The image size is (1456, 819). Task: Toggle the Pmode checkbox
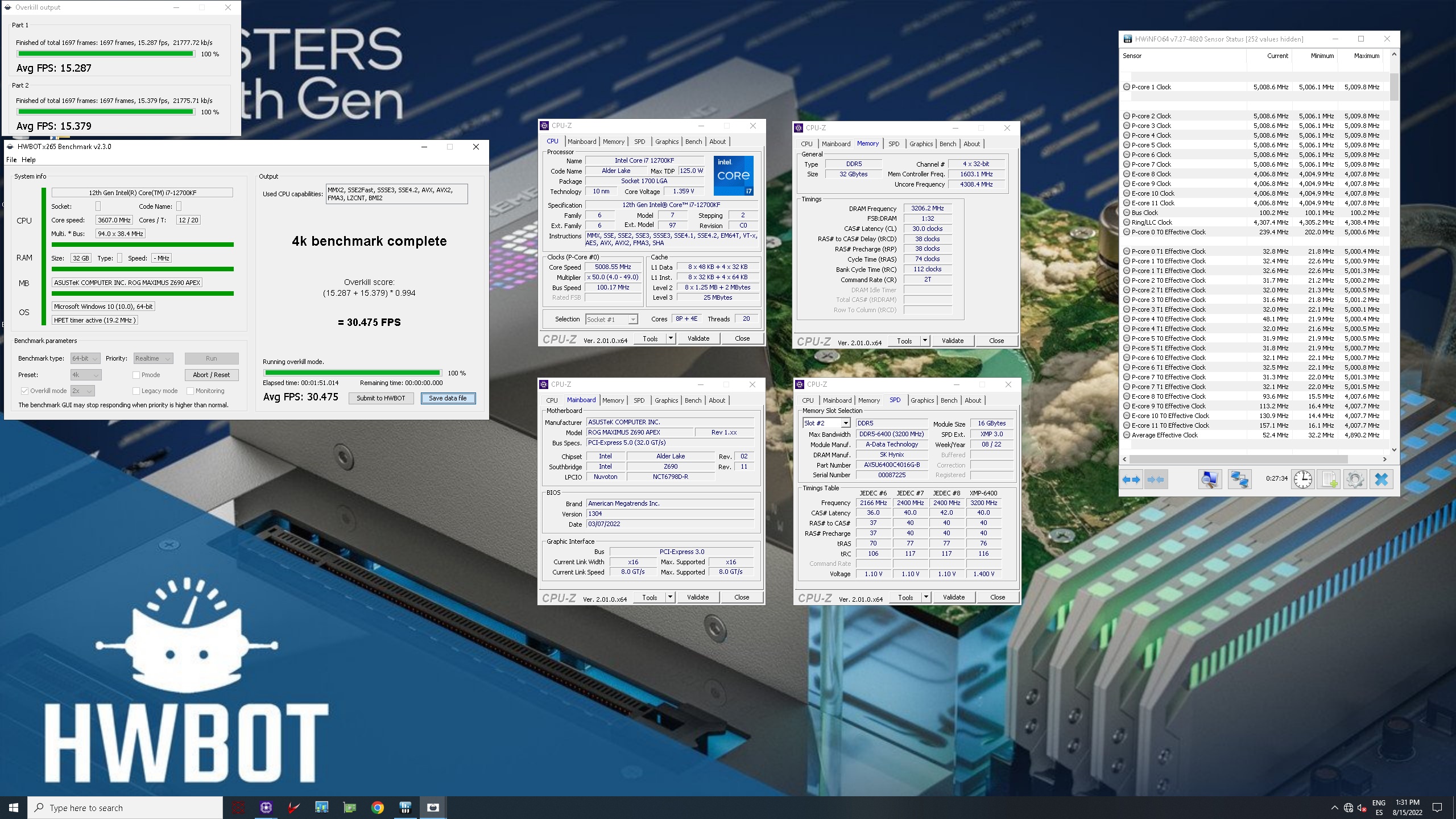tap(136, 375)
